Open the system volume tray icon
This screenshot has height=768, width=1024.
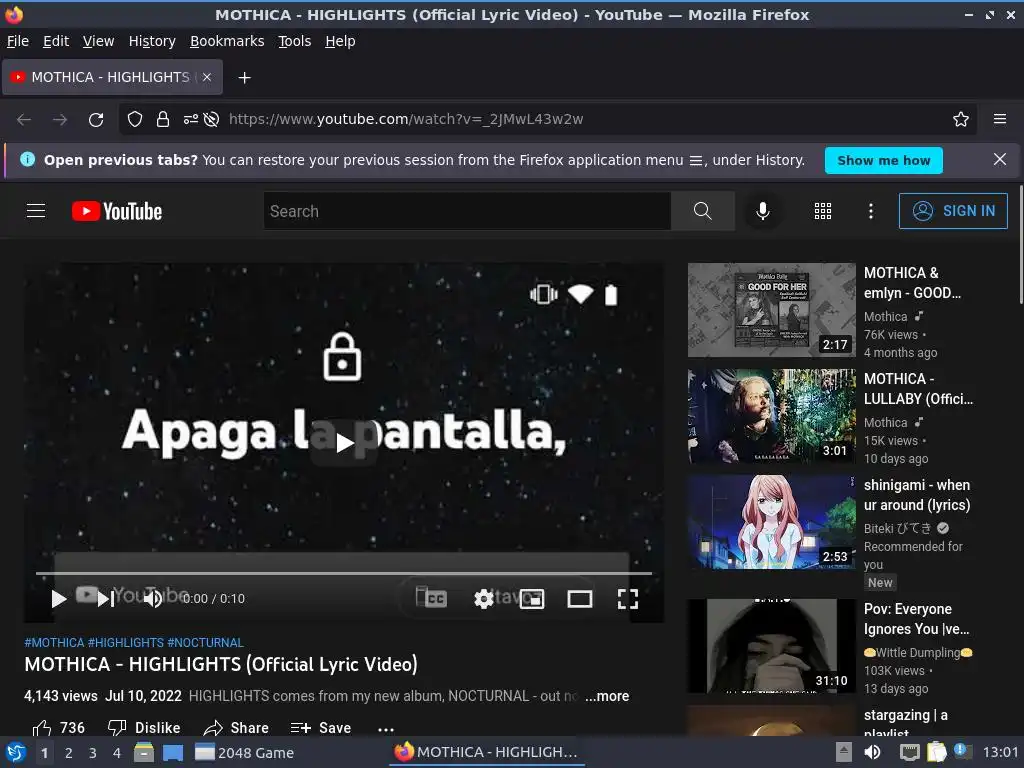pos(872,752)
